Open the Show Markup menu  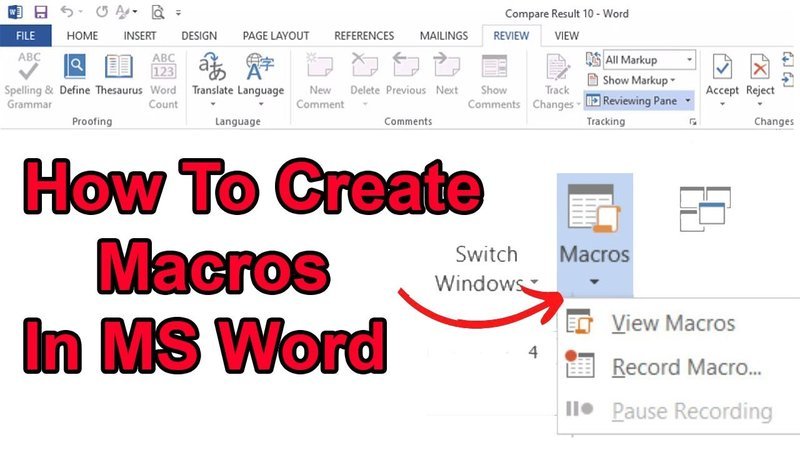click(631, 80)
